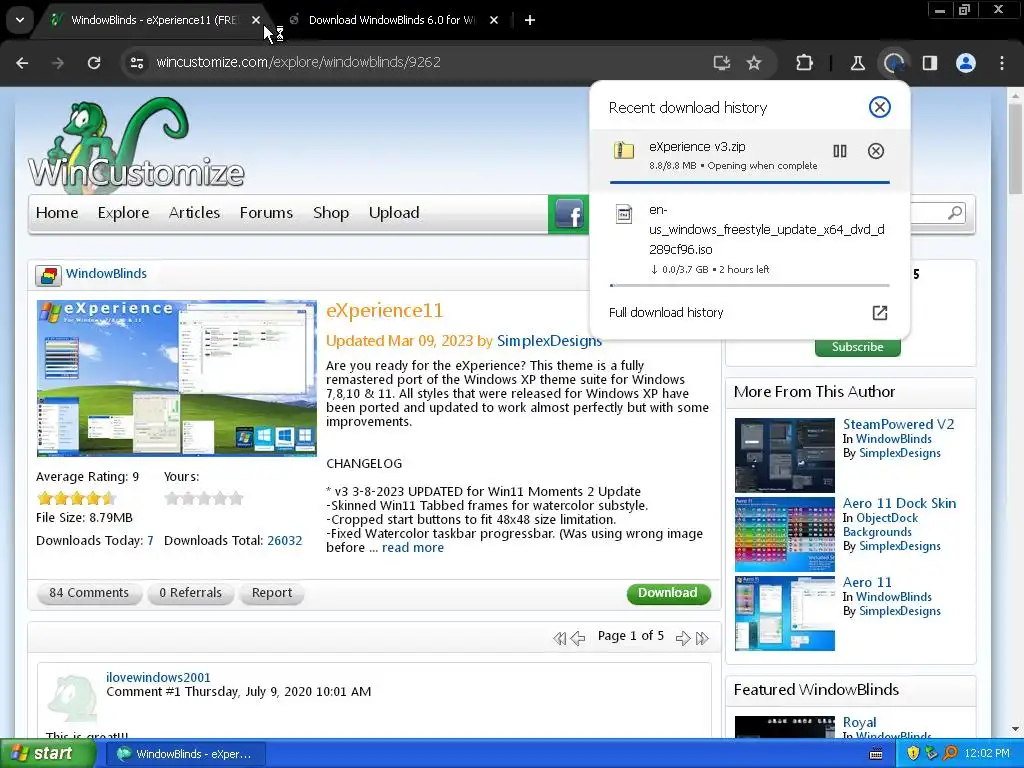Open Forums in the site navigation
Screen dimensions: 1024x768
point(266,213)
